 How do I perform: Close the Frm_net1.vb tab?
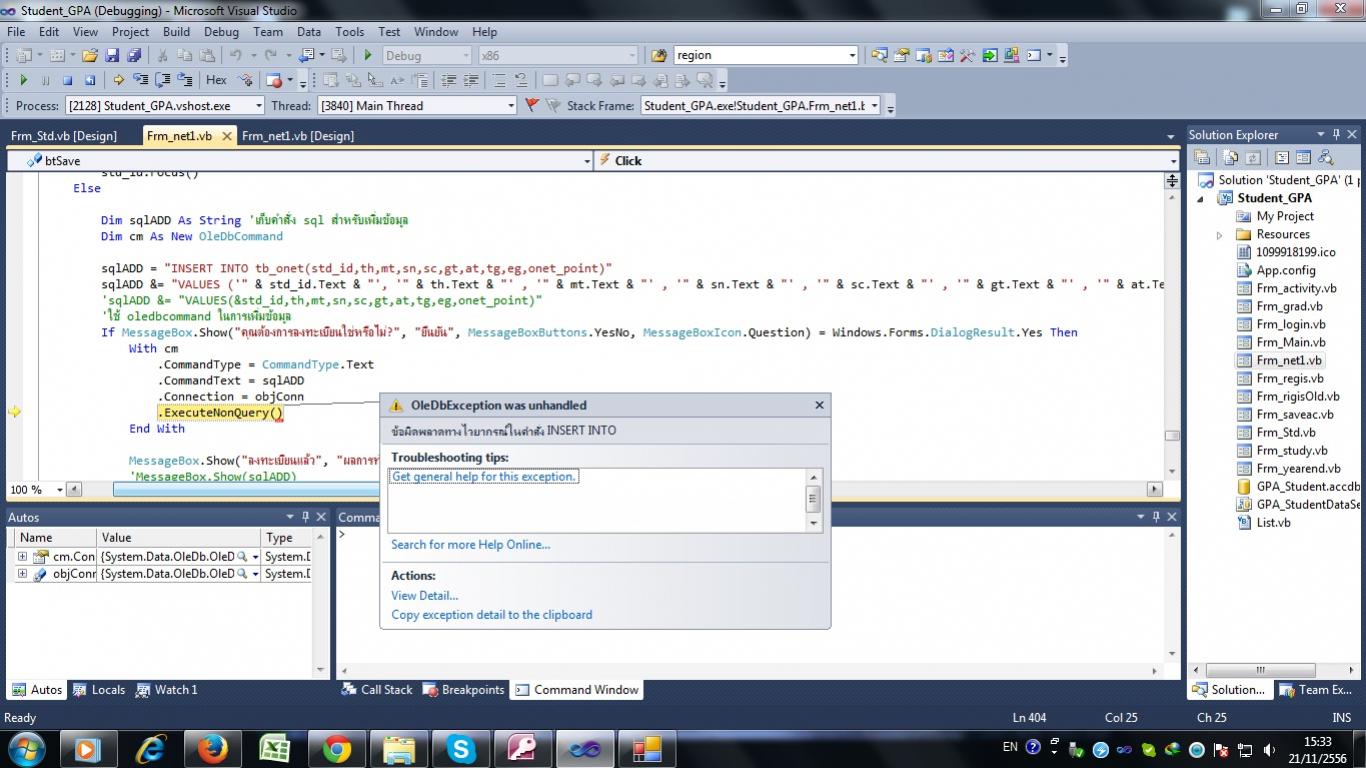[227, 136]
